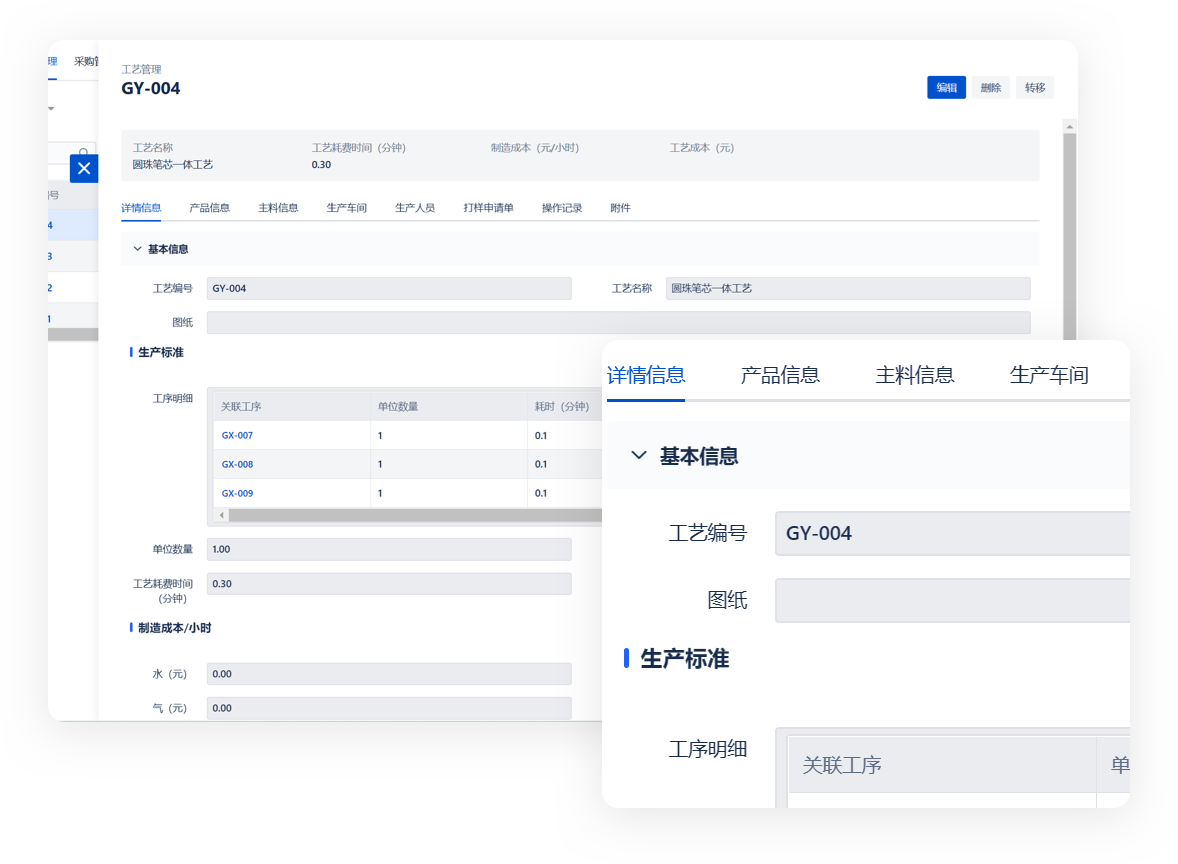
Task: Open the GX-007 process link
Action: (237, 435)
